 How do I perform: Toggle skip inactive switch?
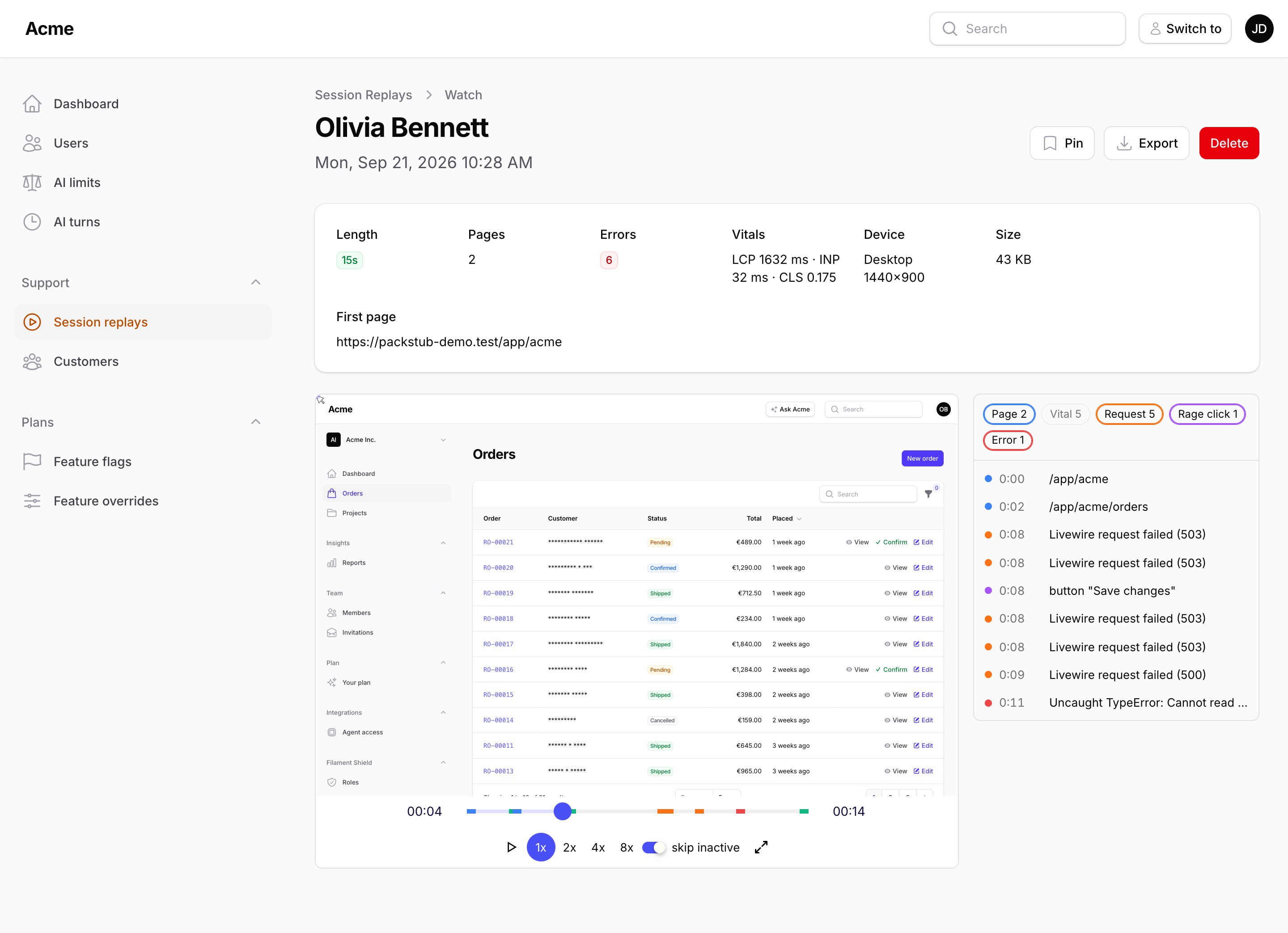click(x=653, y=847)
